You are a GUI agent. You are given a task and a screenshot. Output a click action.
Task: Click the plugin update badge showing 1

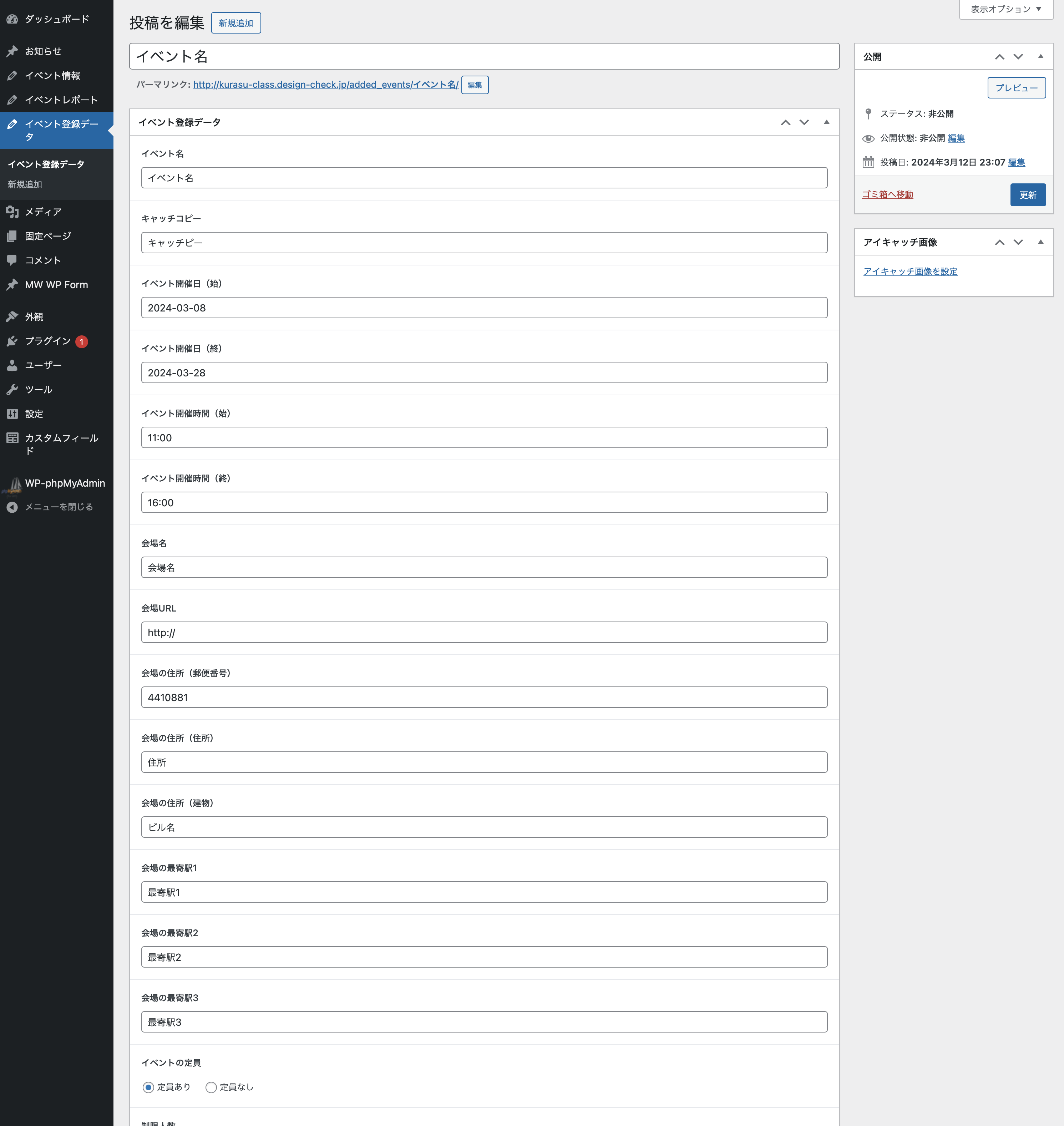coord(82,341)
